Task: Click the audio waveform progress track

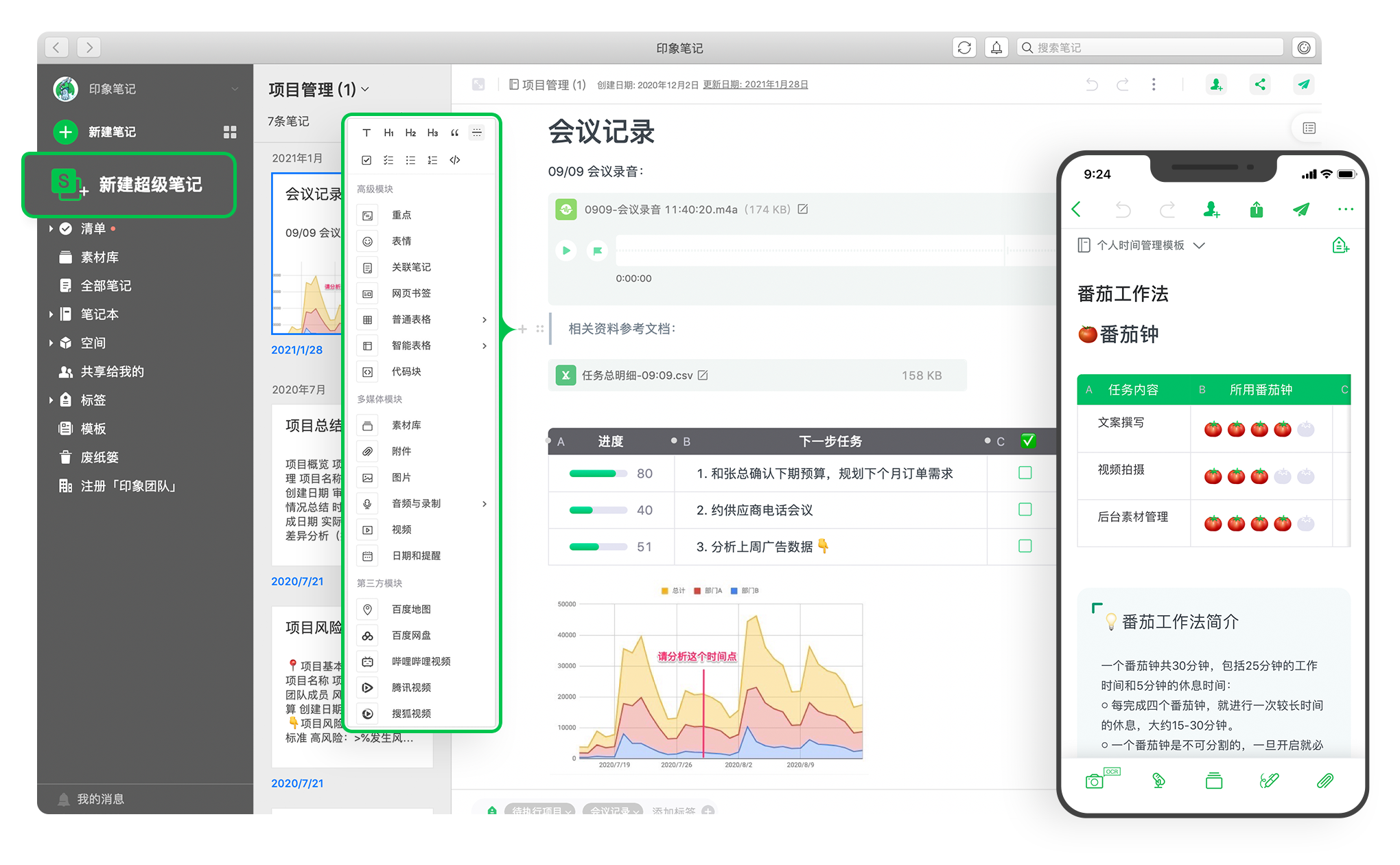Action: [836, 251]
